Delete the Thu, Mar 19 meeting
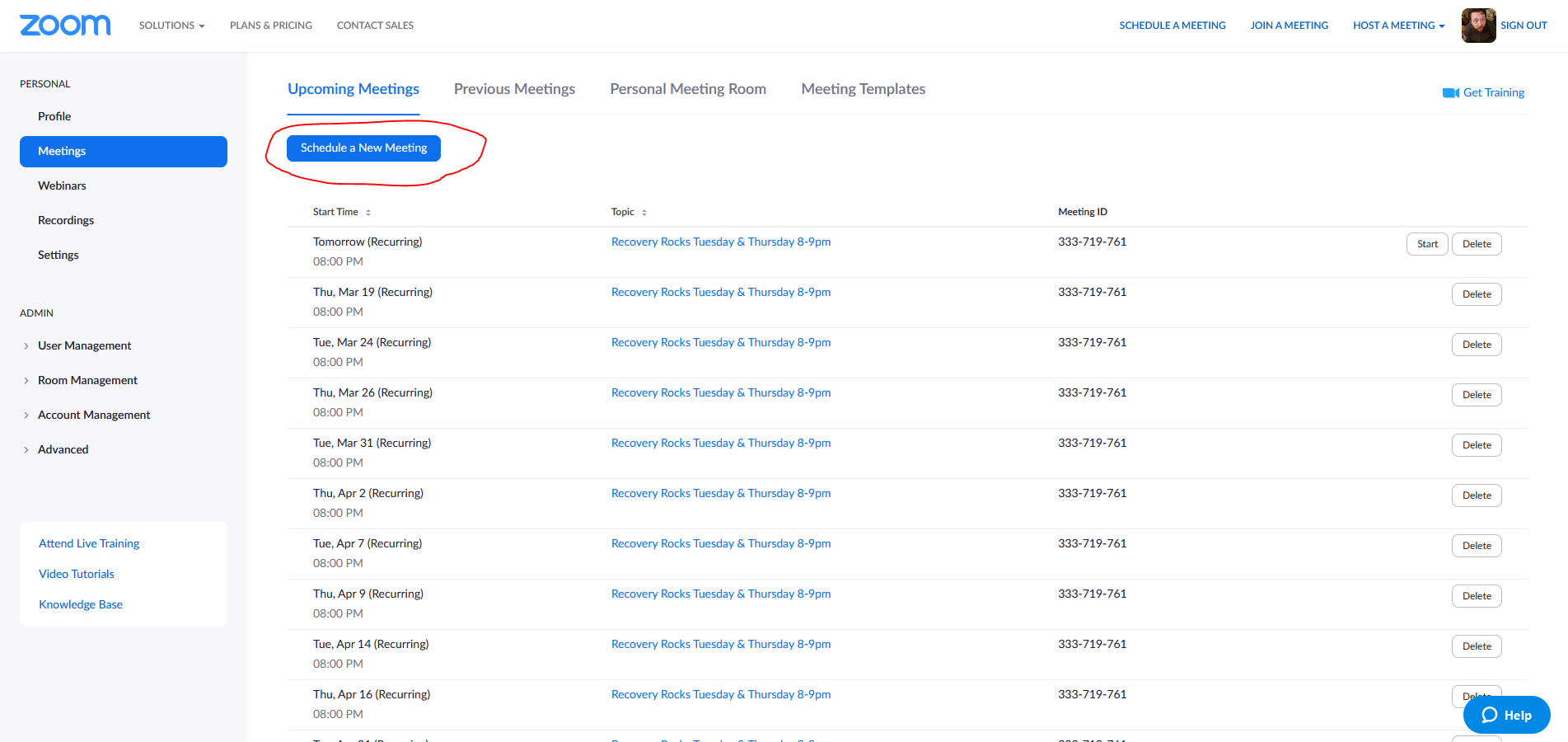This screenshot has width=1568, height=742. point(1477,294)
